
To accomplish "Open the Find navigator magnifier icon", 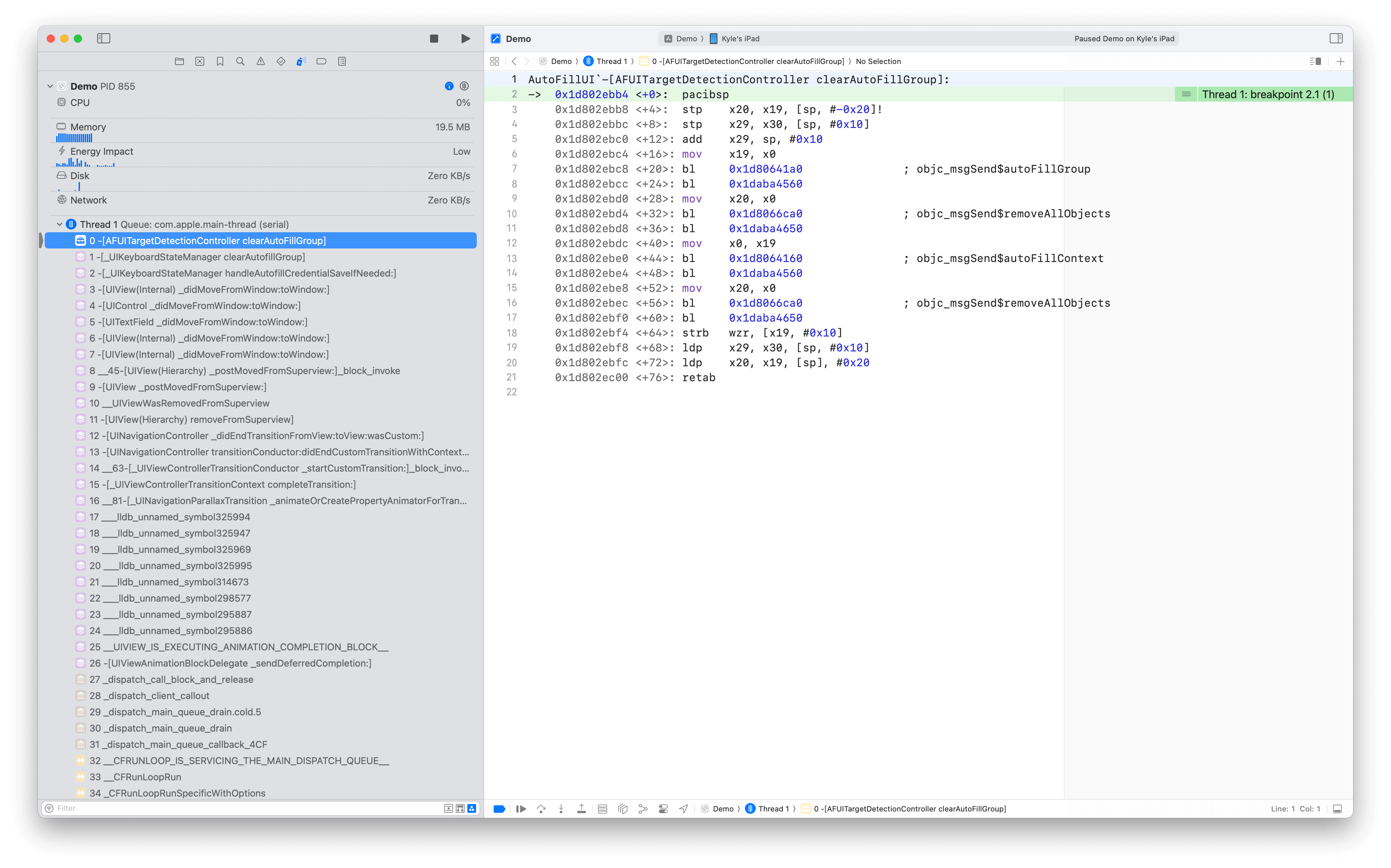I will (240, 61).
